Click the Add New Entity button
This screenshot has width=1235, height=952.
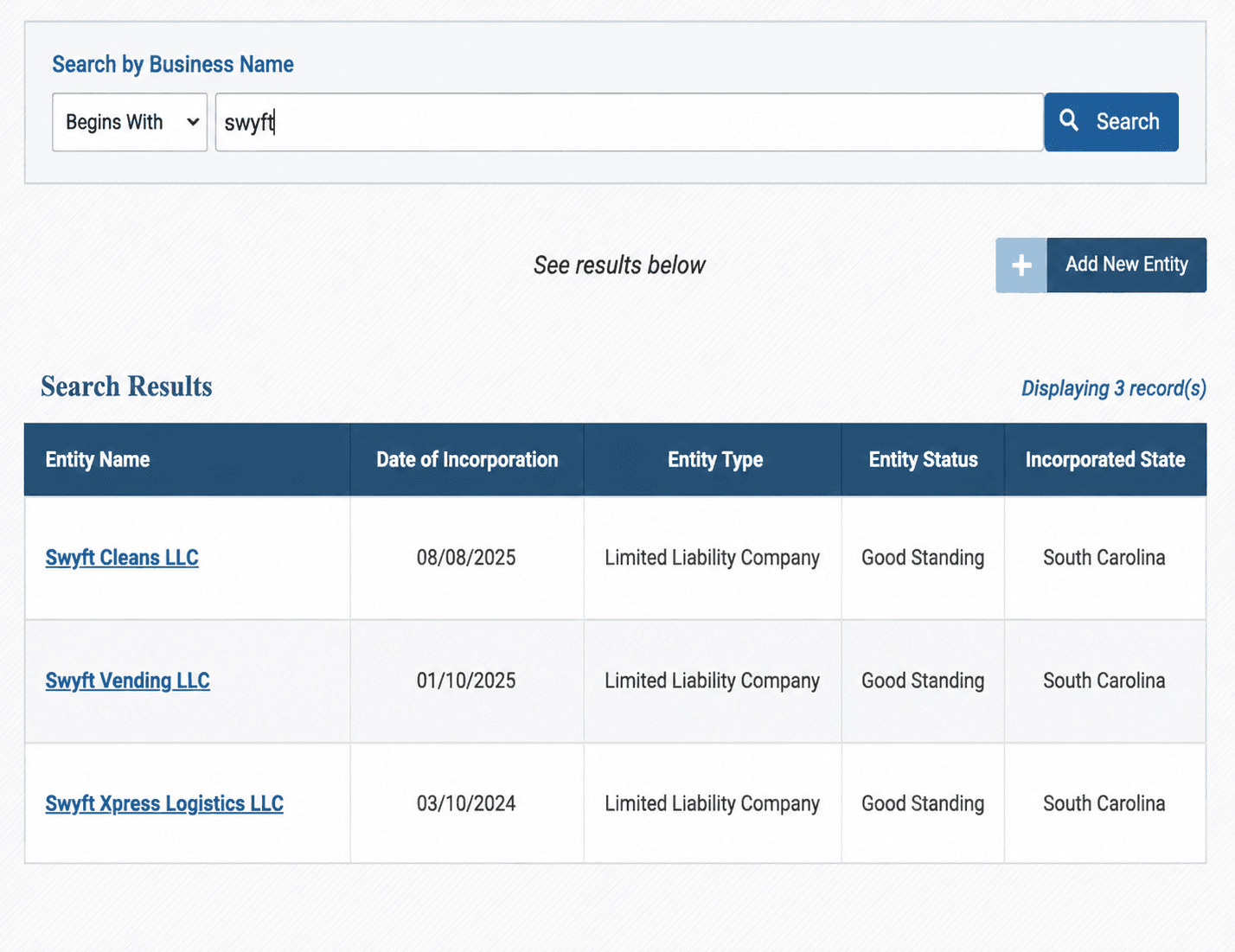[1101, 265]
